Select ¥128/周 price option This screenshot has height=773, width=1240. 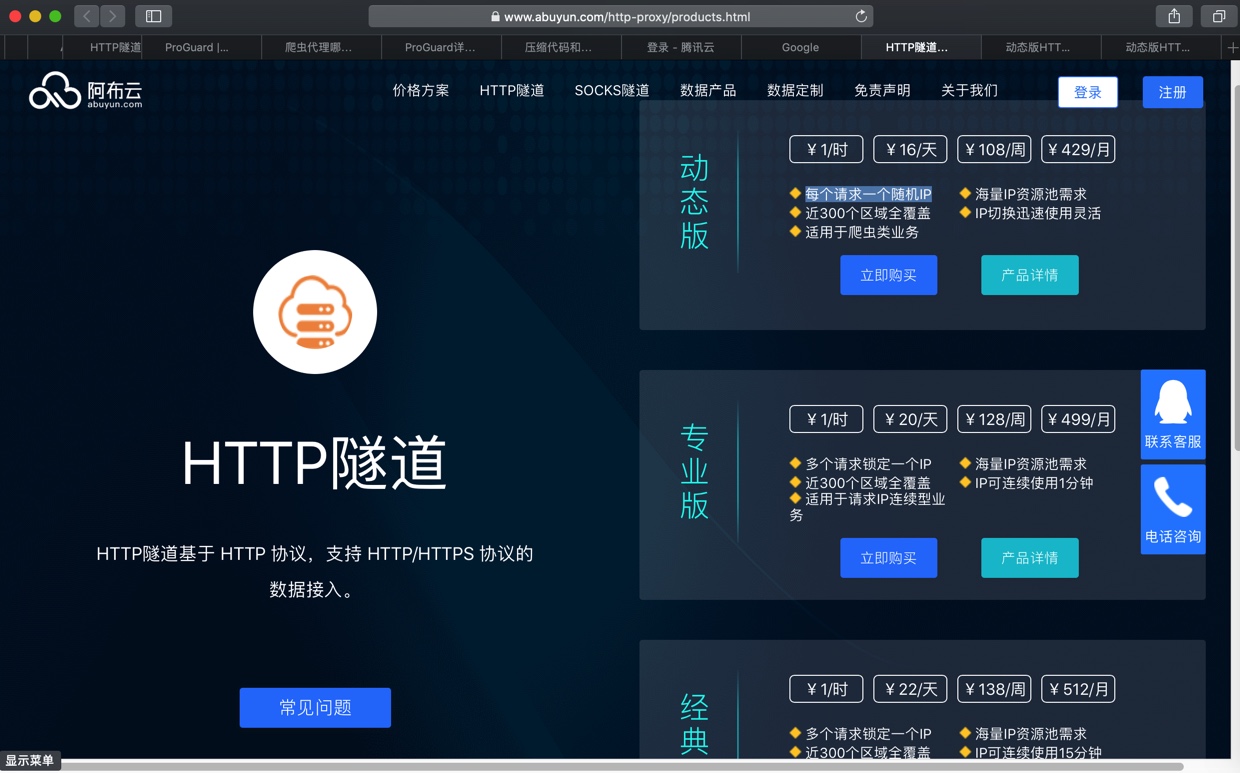click(x=994, y=419)
